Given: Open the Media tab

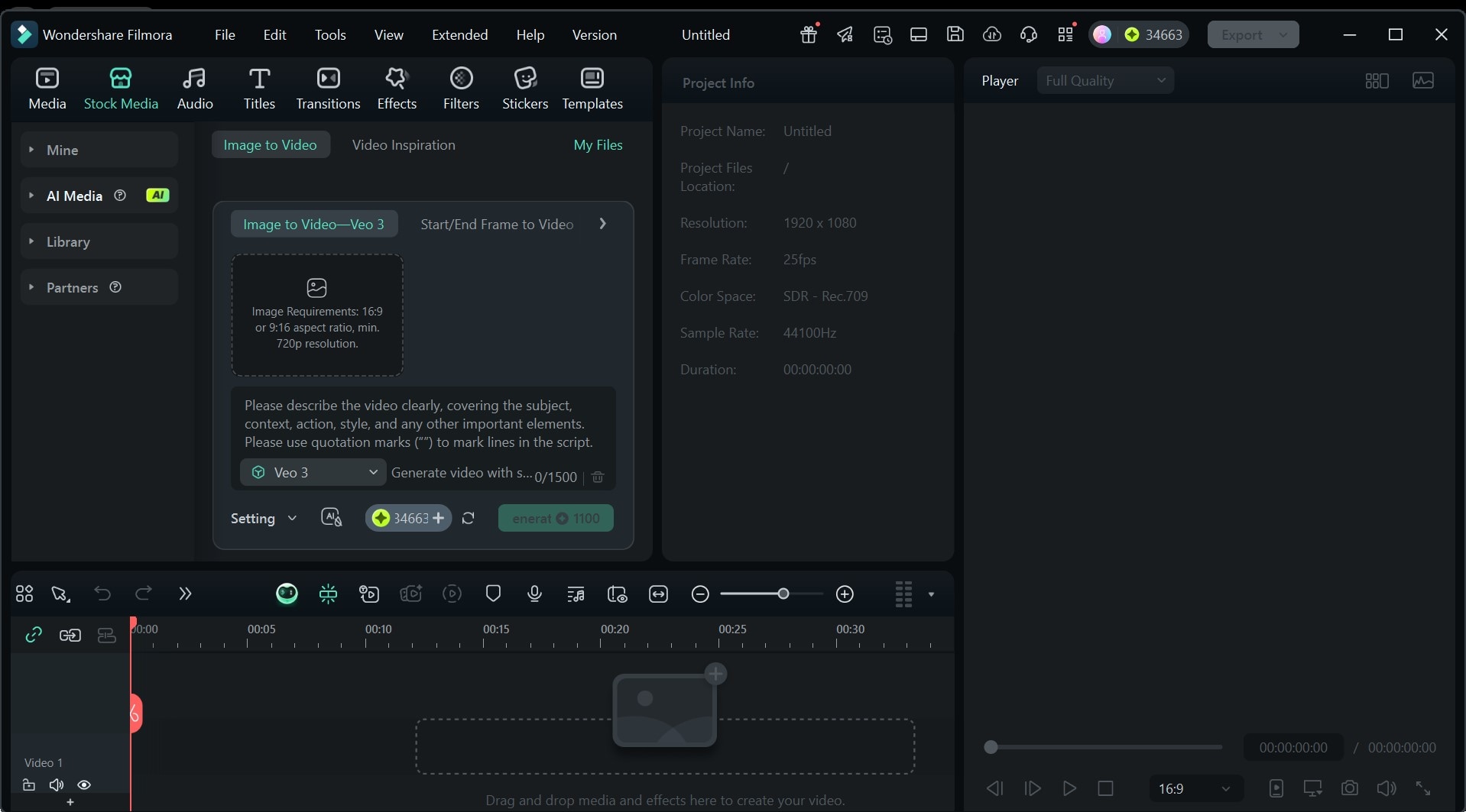Looking at the screenshot, I should [47, 89].
